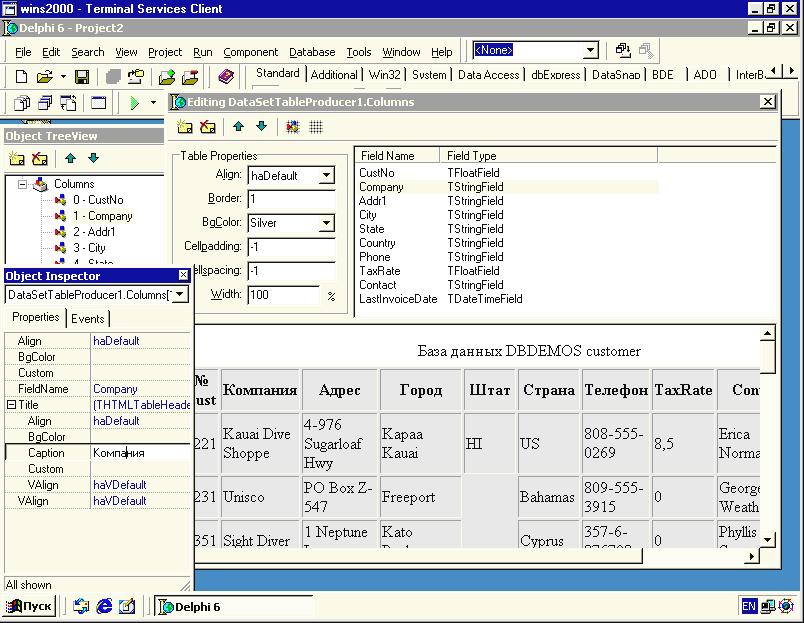Open Table Properties Align dropdown
The height and width of the screenshot is (623, 804).
(326, 176)
